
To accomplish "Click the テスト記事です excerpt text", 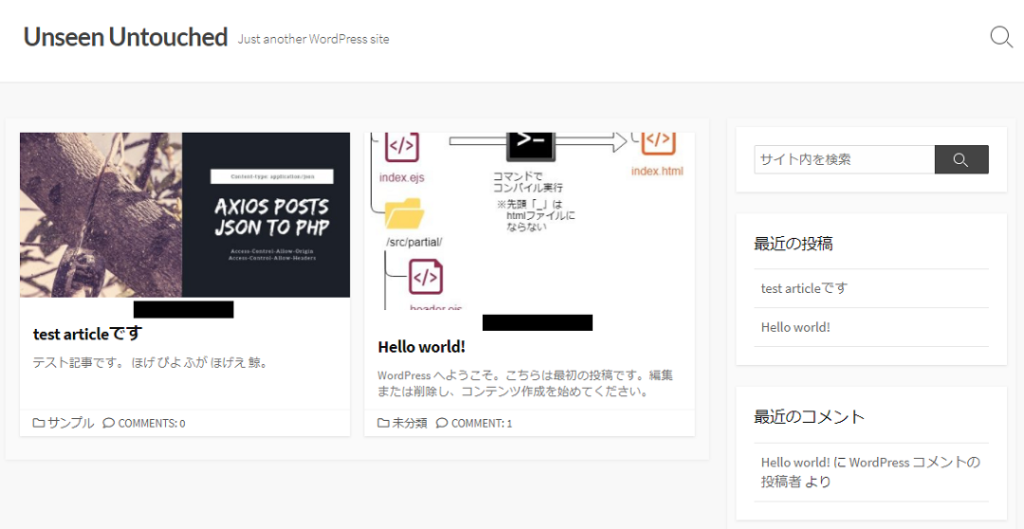I will click(x=151, y=362).
